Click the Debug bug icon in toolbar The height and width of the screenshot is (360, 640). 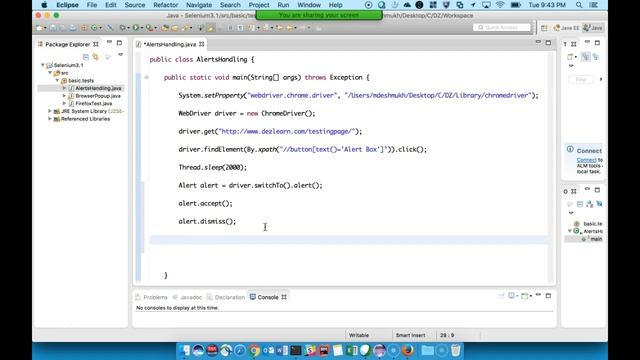point(122,28)
